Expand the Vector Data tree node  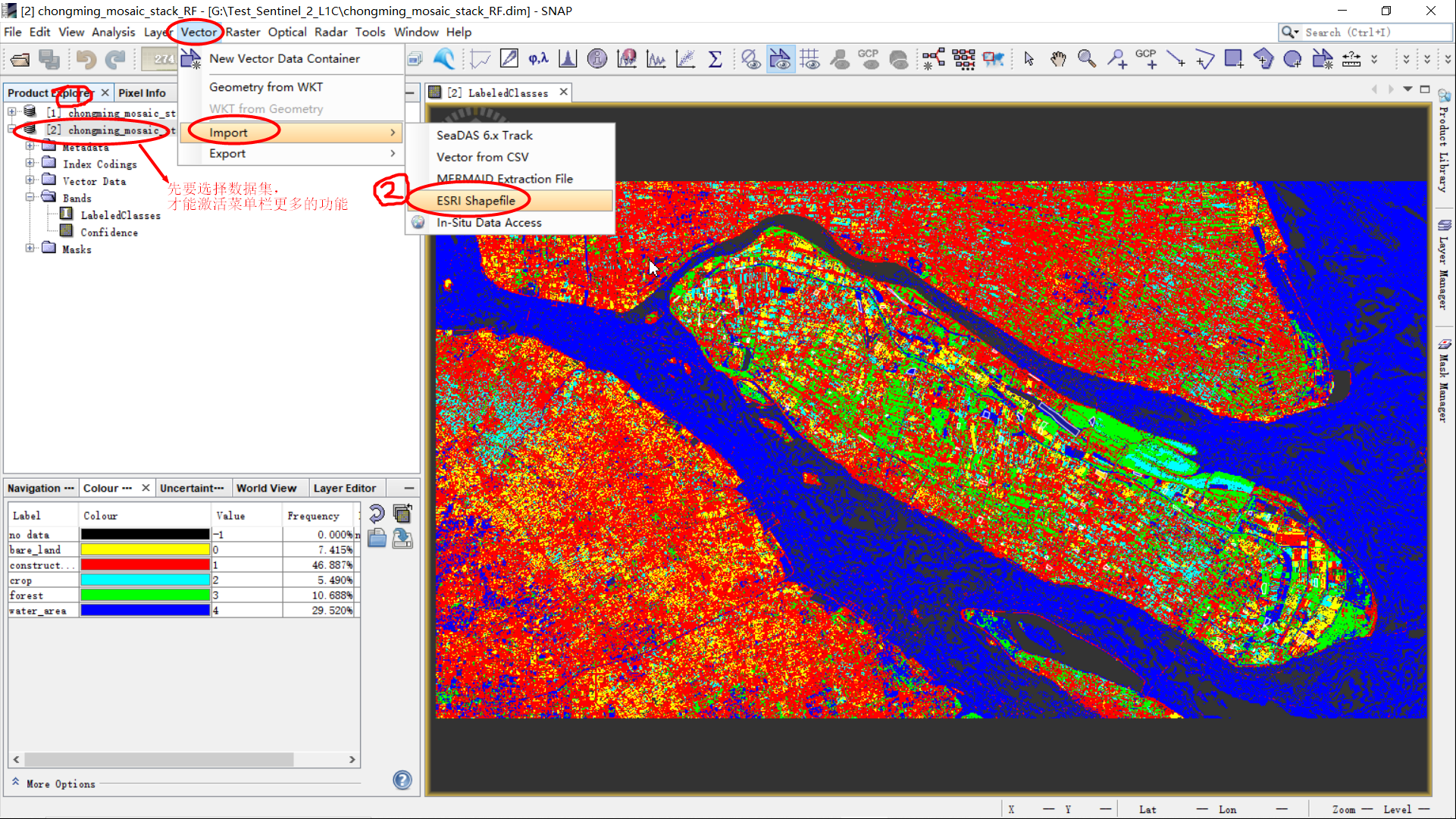[30, 181]
